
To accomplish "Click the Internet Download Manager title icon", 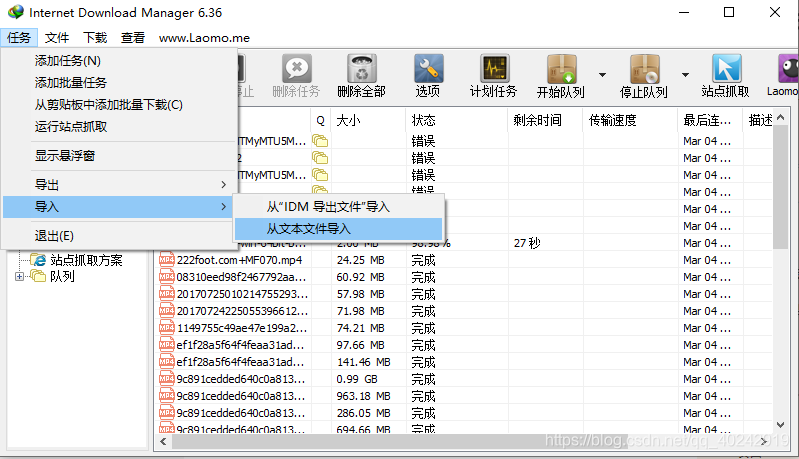I will point(16,12).
